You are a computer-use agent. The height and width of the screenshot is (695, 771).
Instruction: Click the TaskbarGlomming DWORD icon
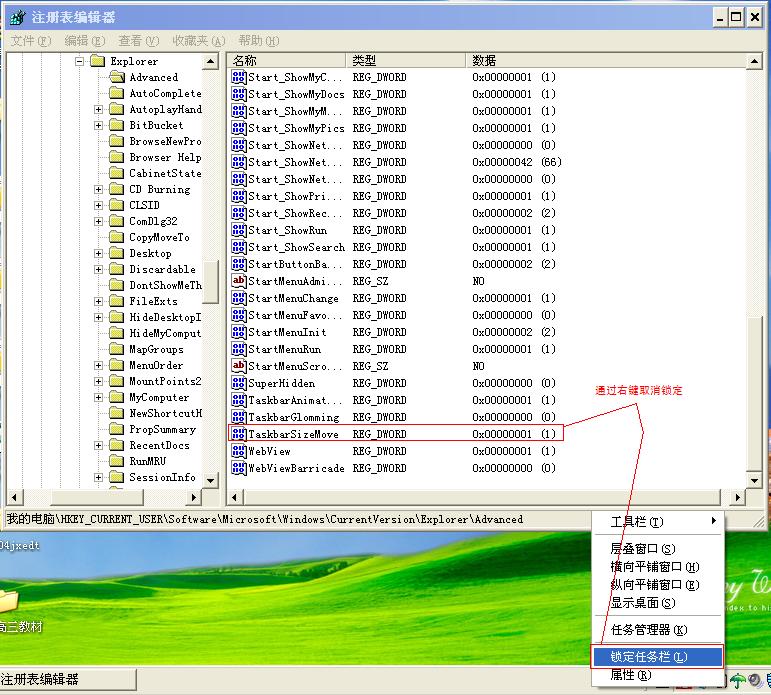tap(238, 417)
